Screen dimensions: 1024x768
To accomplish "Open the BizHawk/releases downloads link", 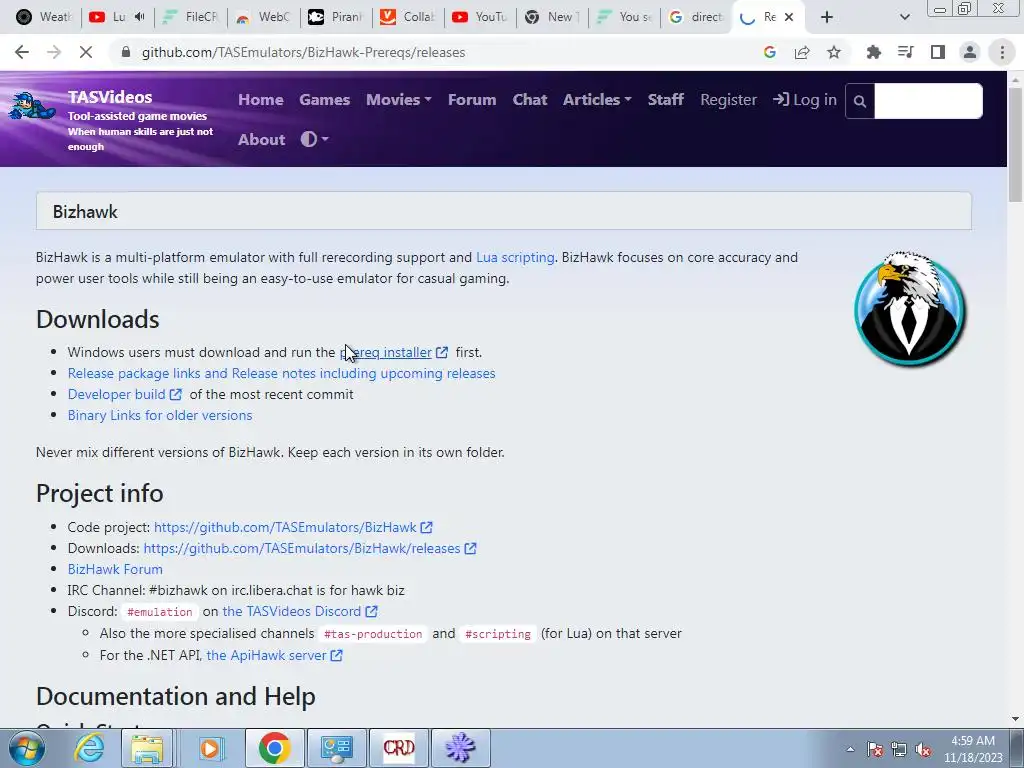I will tap(310, 548).
